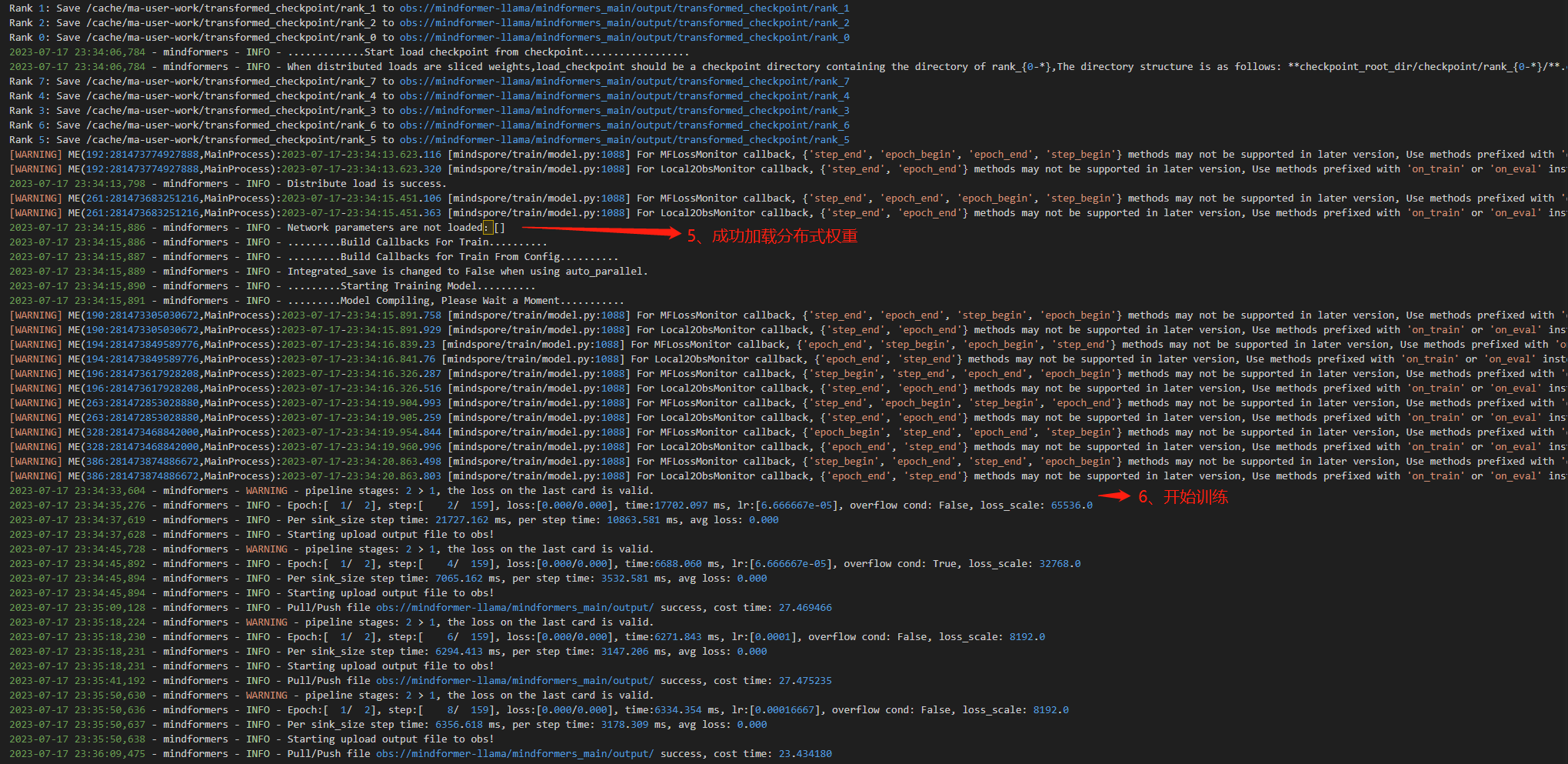Click the line 'Build Callbacks For Train From Config'
The image size is (1568, 764).
pos(451,256)
